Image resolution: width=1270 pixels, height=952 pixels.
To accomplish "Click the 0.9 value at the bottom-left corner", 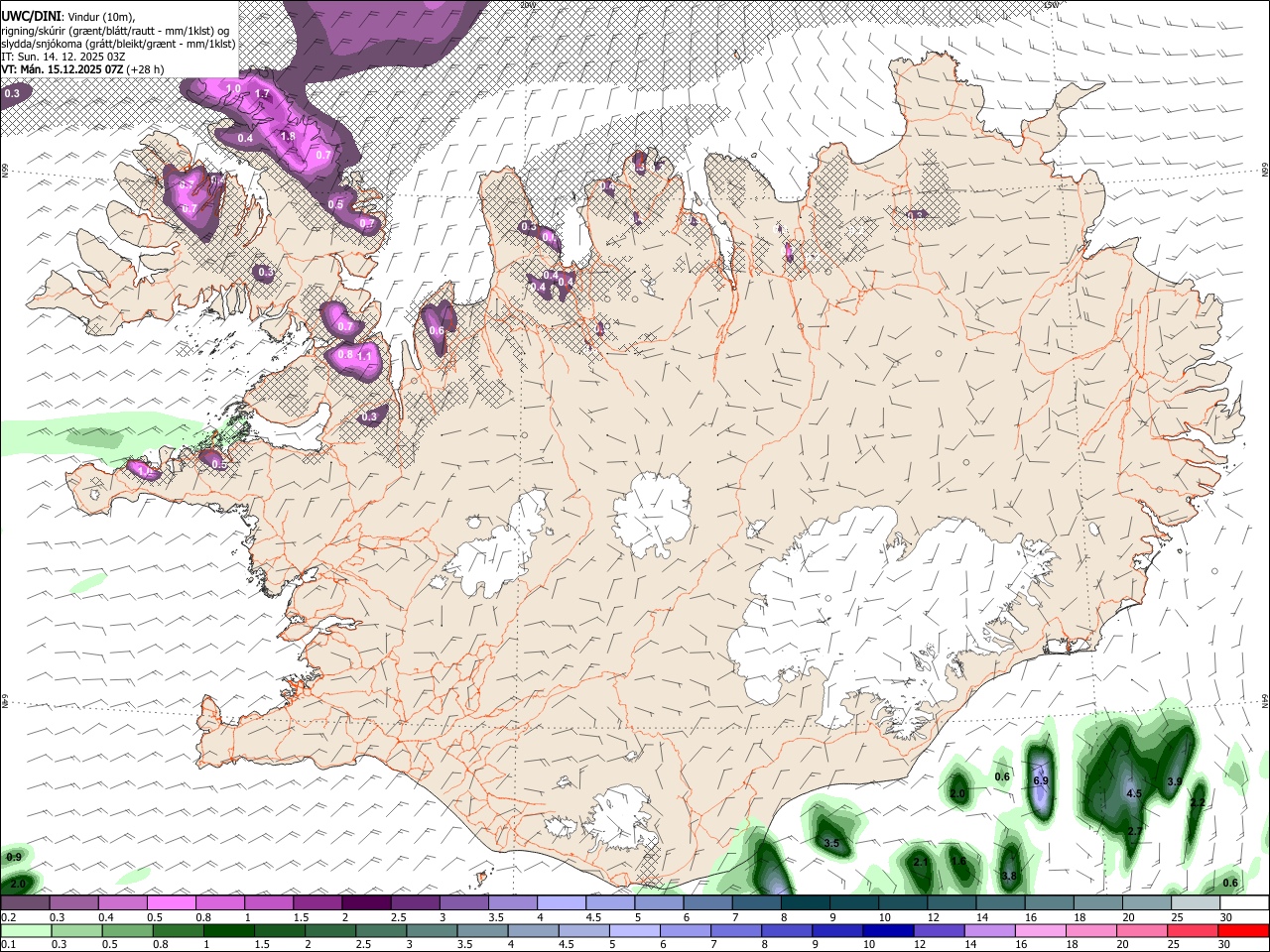I will pyautogui.click(x=14, y=857).
